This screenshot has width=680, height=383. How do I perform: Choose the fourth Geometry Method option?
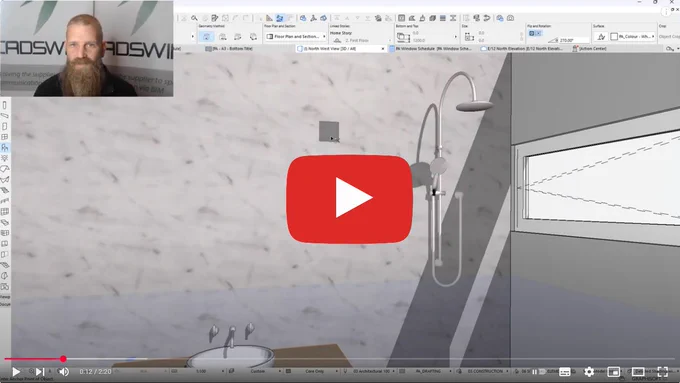click(253, 37)
